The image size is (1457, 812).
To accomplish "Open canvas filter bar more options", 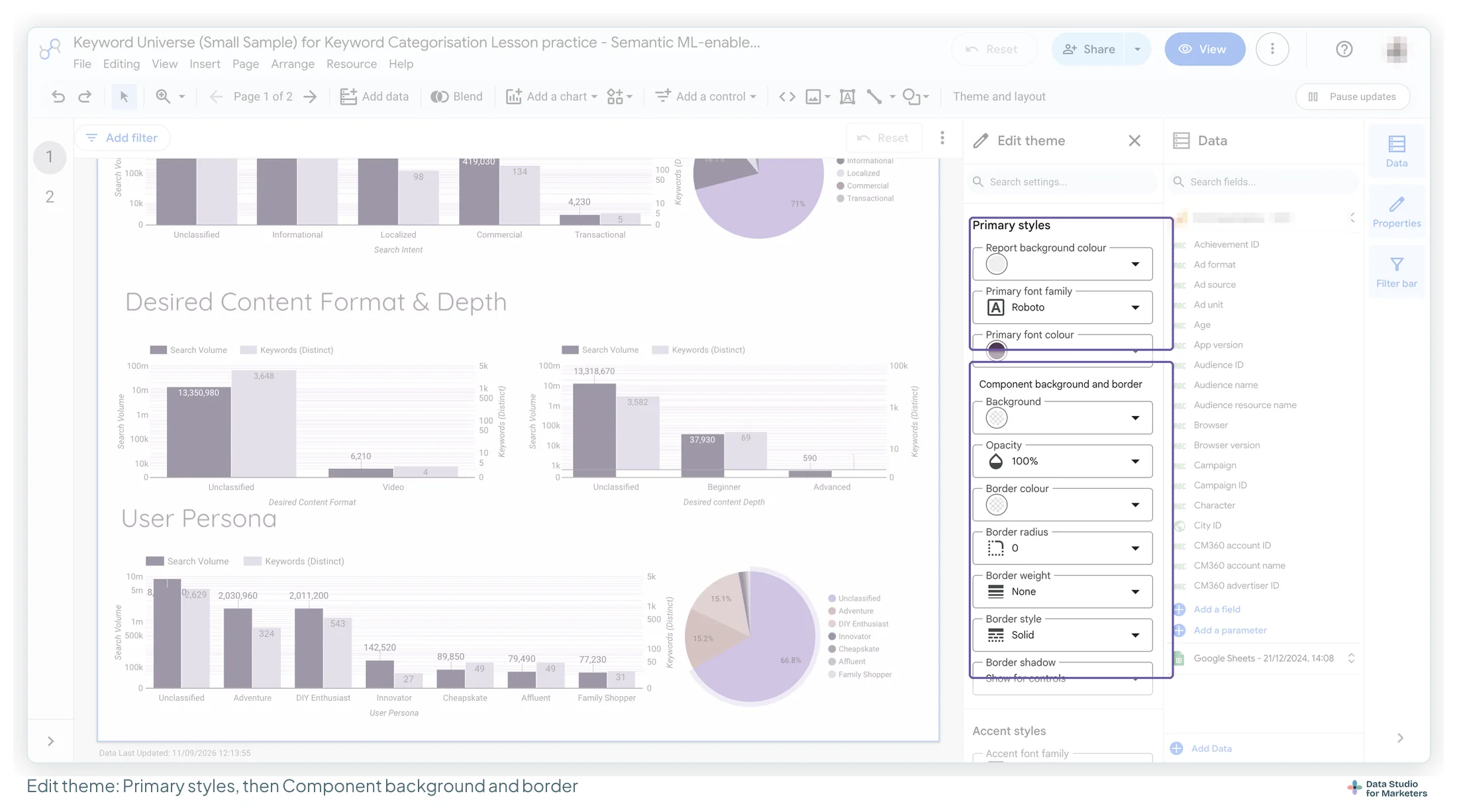I will click(942, 138).
